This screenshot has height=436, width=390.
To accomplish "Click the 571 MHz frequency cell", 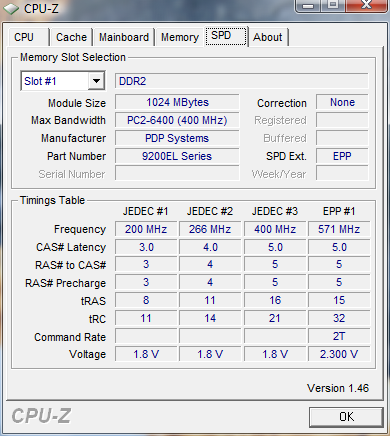I will click(339, 229).
